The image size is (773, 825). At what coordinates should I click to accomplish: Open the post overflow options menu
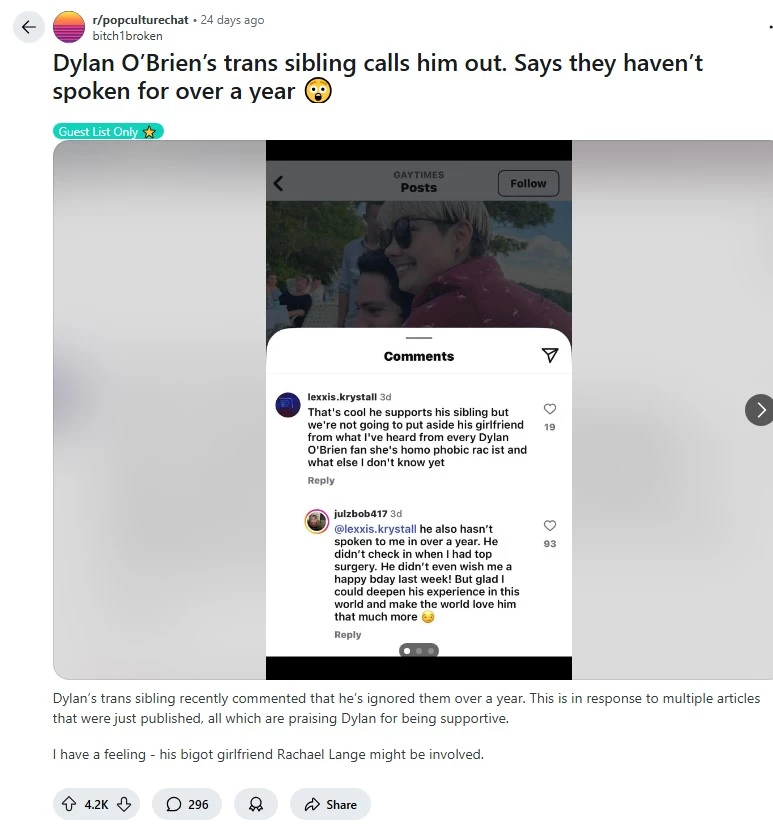pyautogui.click(x=769, y=27)
